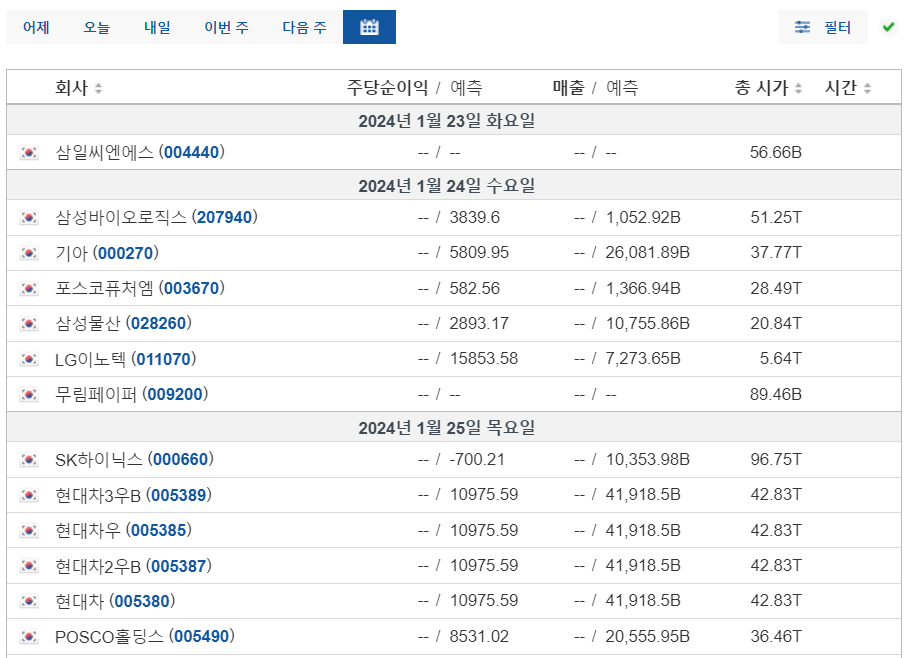Click company name 삼성바이오로직스

pyautogui.click(x=121, y=218)
